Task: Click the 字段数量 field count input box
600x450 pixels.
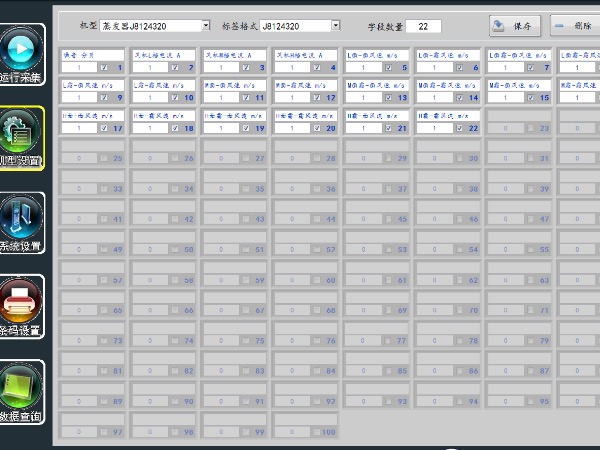Action: pyautogui.click(x=423, y=26)
